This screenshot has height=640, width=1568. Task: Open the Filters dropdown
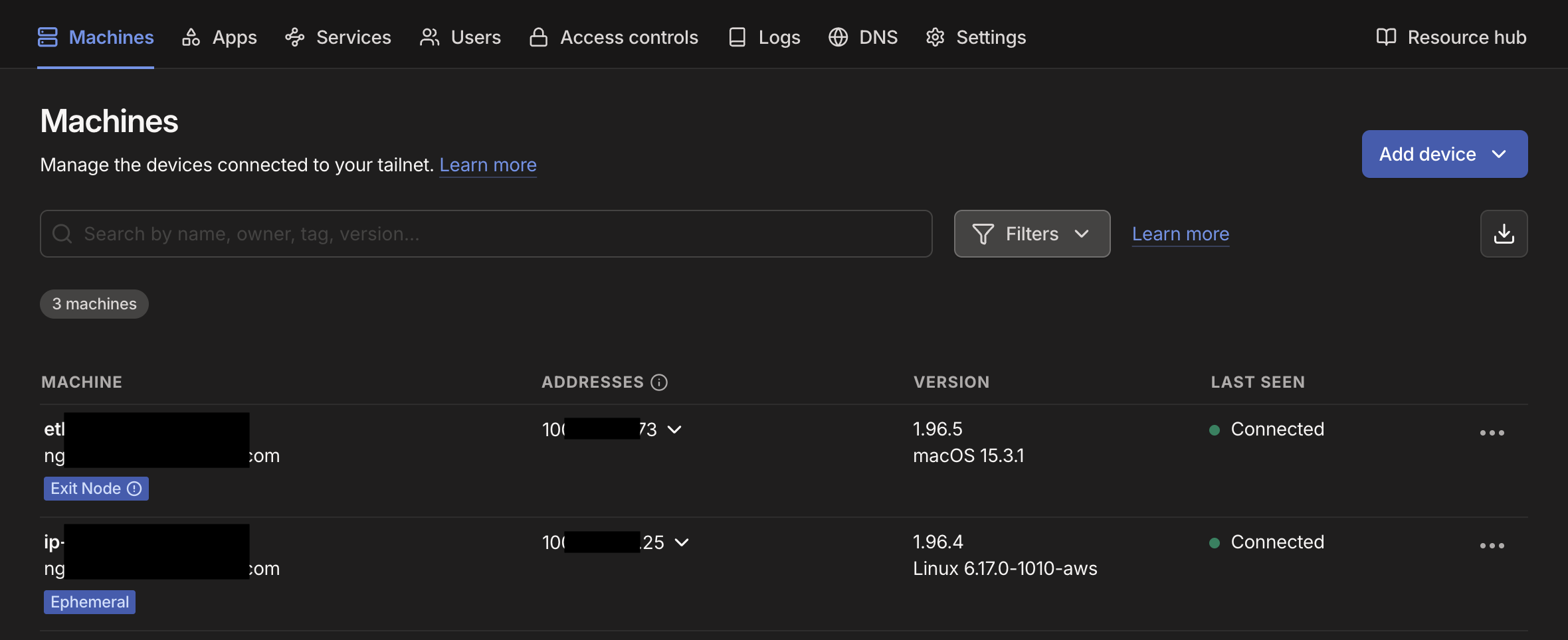(1031, 234)
